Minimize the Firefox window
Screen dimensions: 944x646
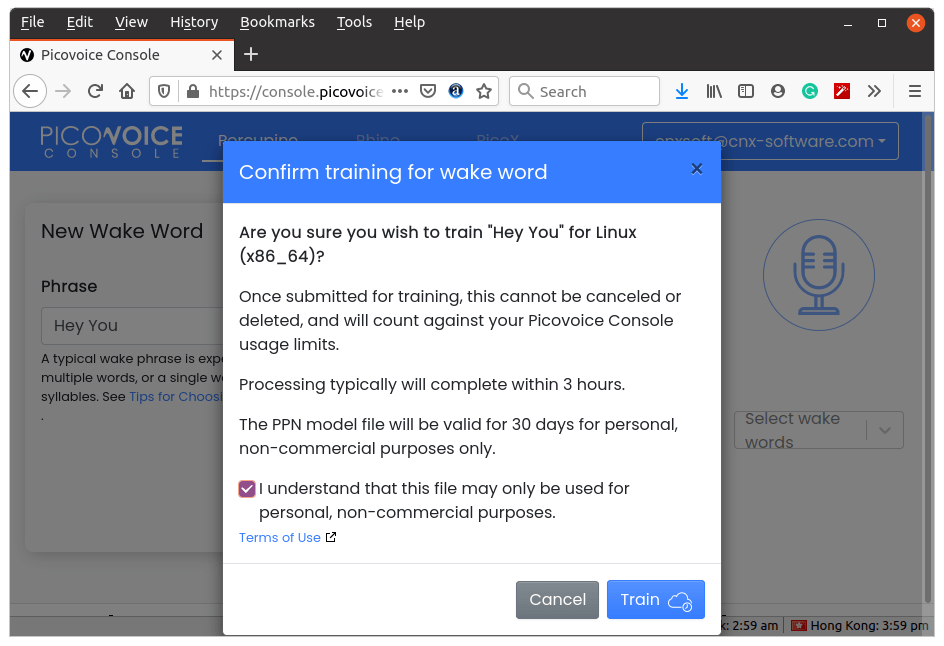848,23
